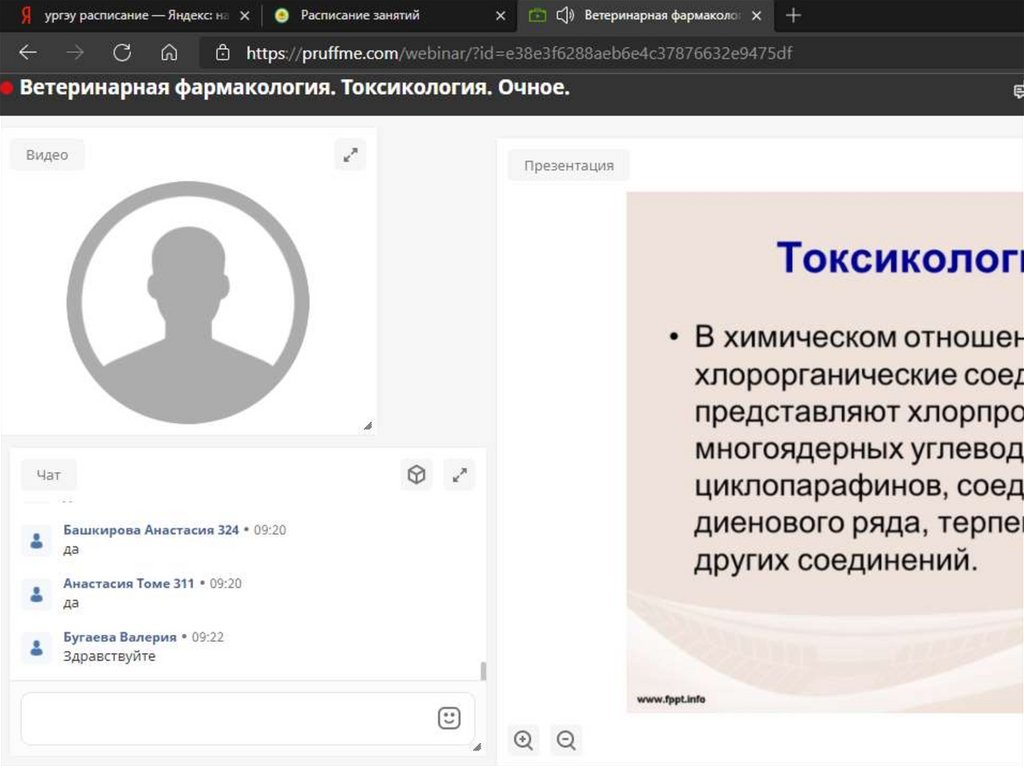Zoom out of the presentation slide
Image resolution: width=1024 pixels, height=767 pixels.
tap(566, 740)
